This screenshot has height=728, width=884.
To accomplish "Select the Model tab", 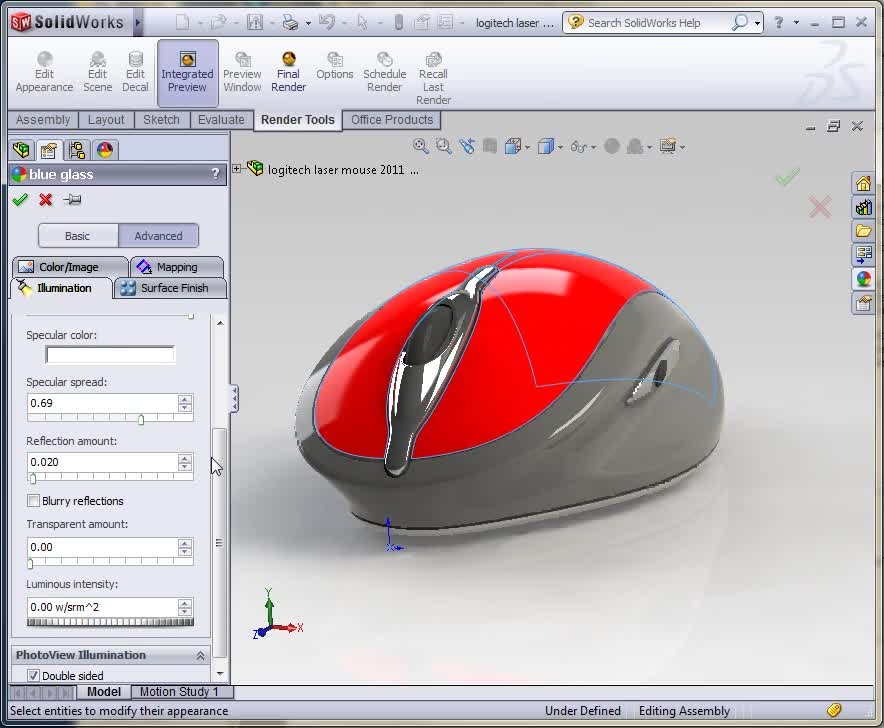I will click(x=104, y=692).
